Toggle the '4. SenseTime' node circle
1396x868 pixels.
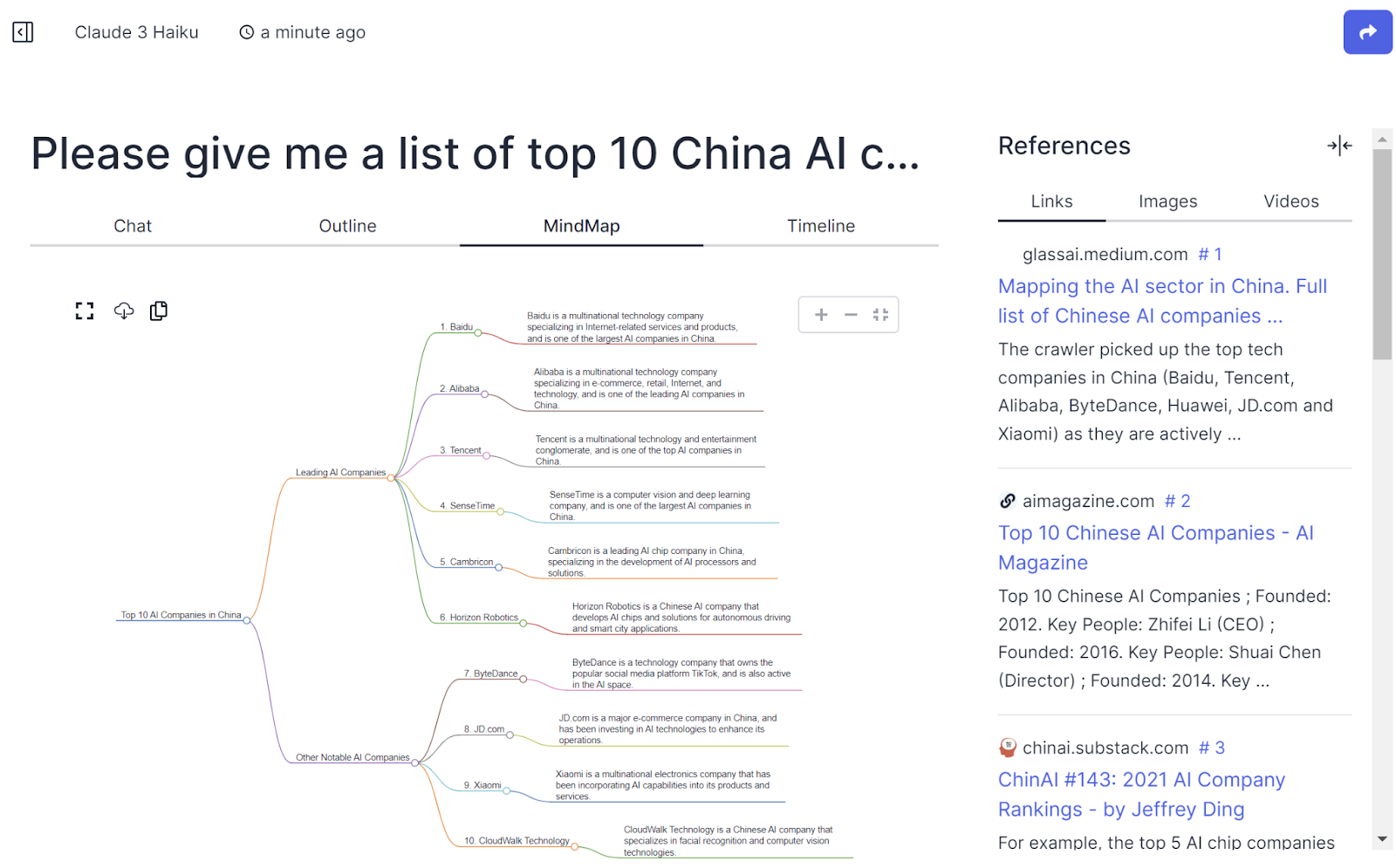500,511
